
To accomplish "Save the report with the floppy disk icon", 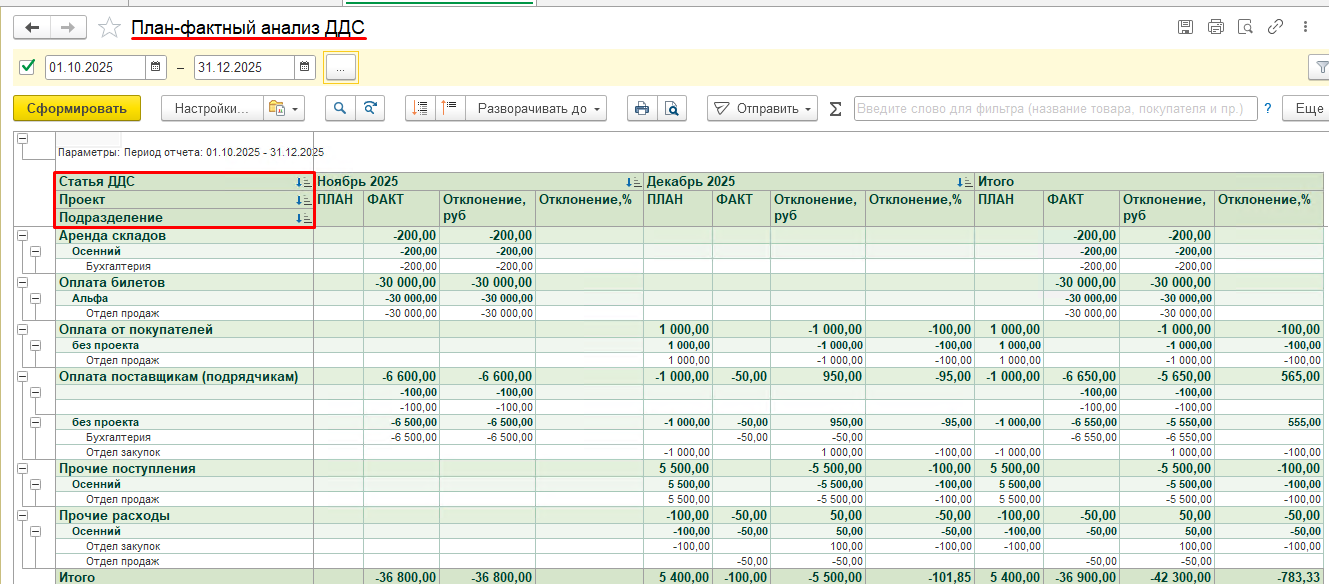I will pos(1185,27).
